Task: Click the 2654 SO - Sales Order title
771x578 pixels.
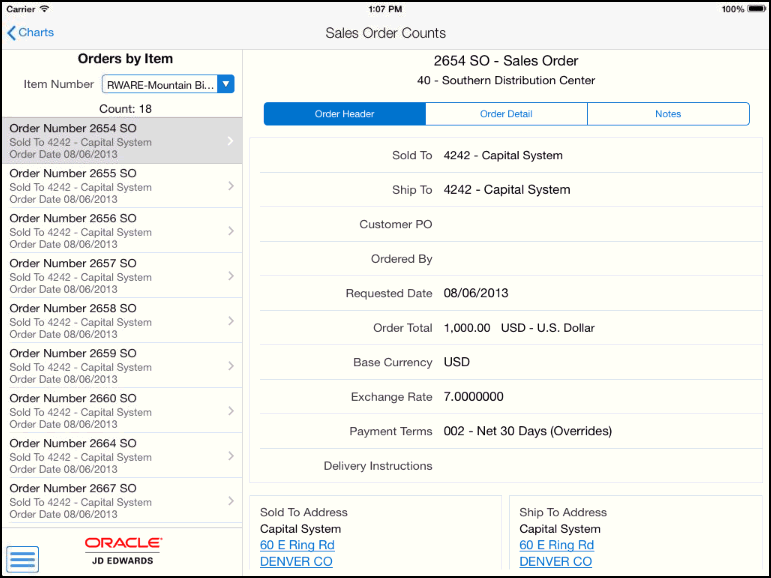Action: (506, 61)
